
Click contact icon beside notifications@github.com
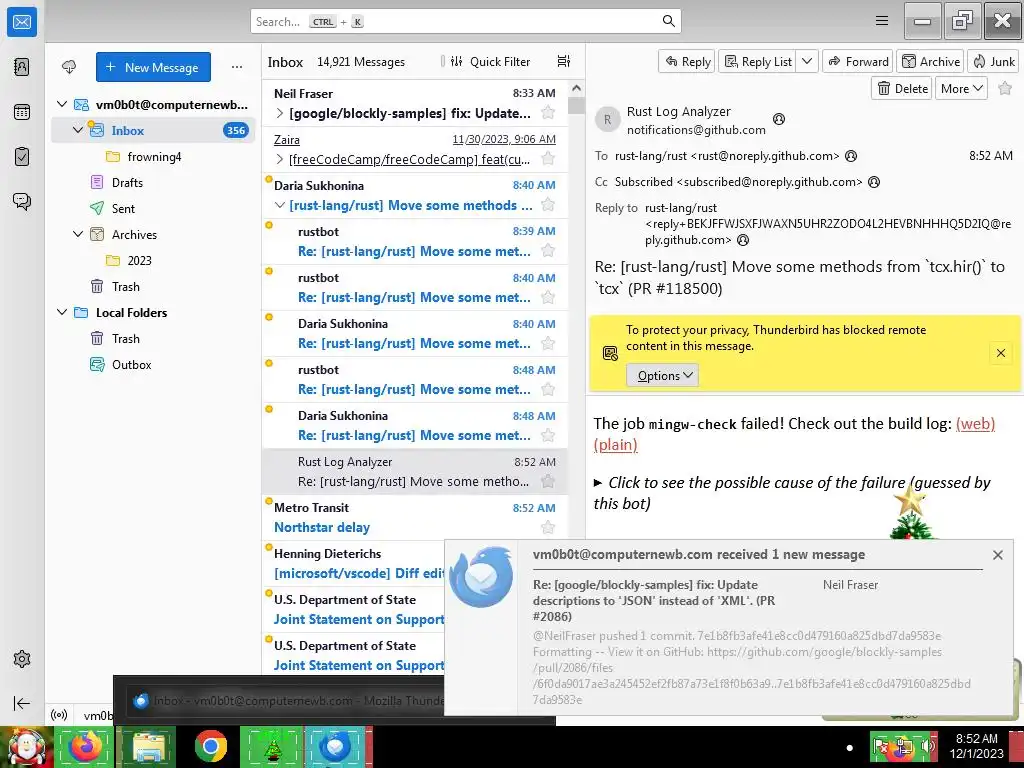point(778,119)
